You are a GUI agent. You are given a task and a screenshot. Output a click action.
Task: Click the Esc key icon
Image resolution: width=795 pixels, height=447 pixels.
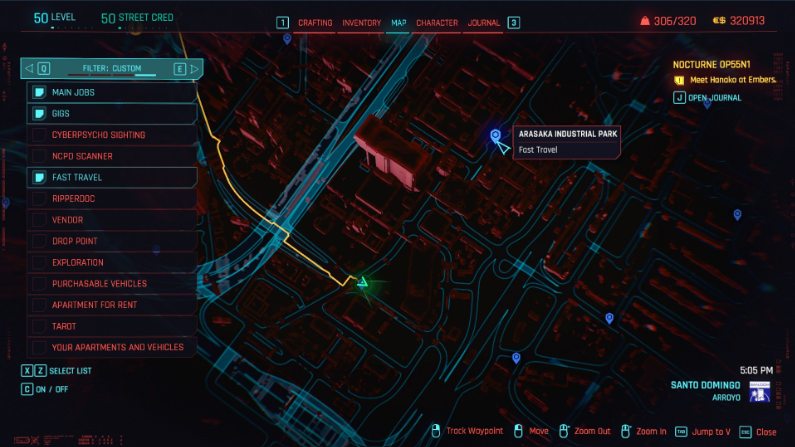pyautogui.click(x=745, y=432)
